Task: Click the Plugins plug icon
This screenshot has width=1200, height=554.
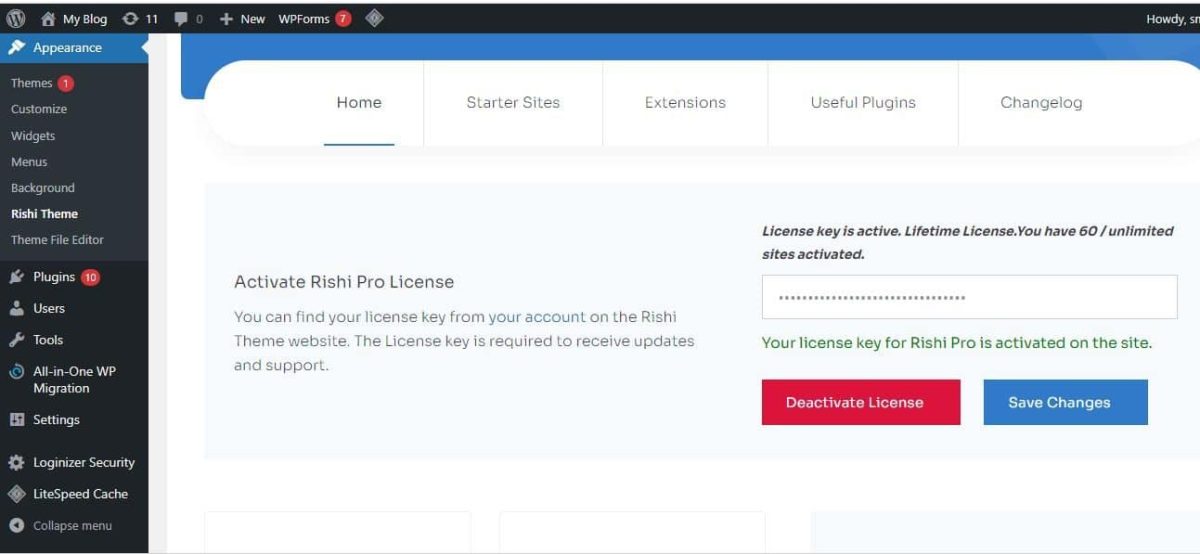Action: click(x=17, y=277)
